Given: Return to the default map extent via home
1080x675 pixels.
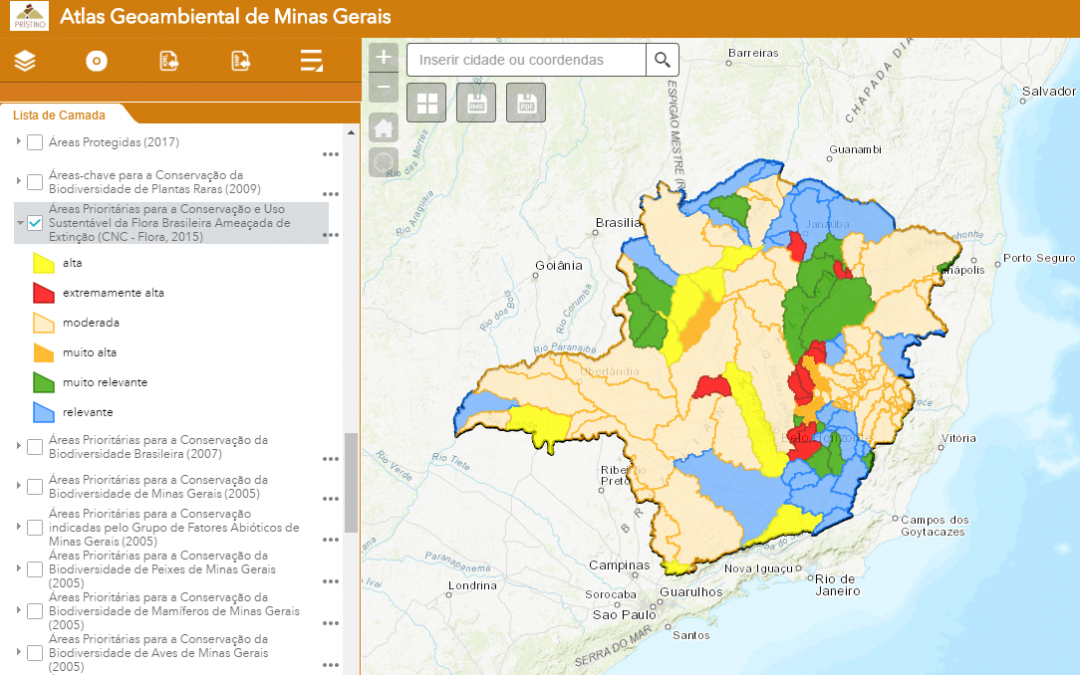Looking at the screenshot, I should click(384, 127).
